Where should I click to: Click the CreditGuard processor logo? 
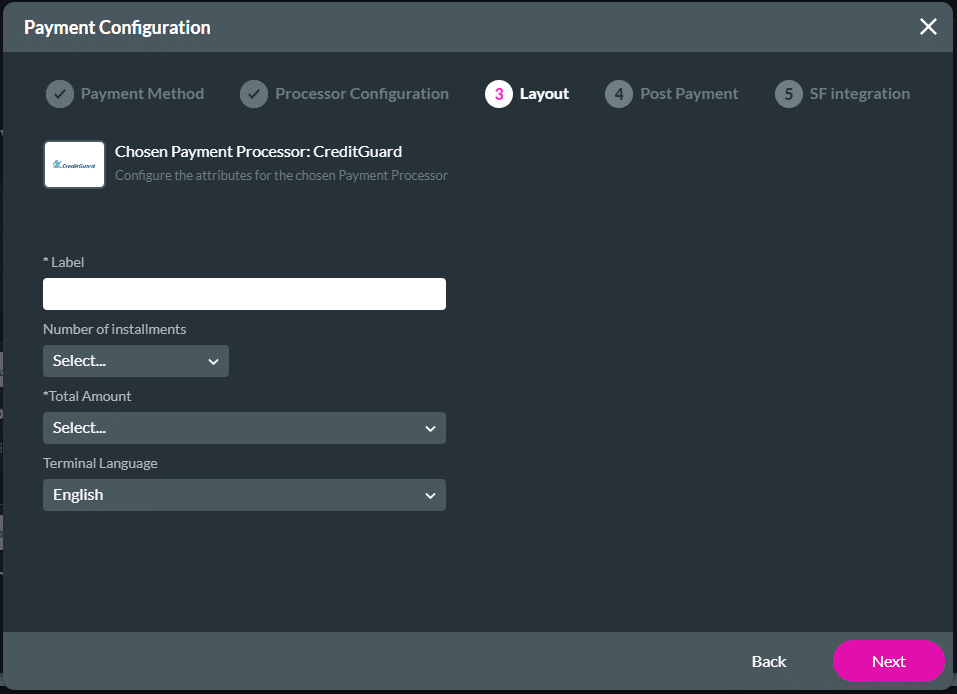tap(73, 164)
